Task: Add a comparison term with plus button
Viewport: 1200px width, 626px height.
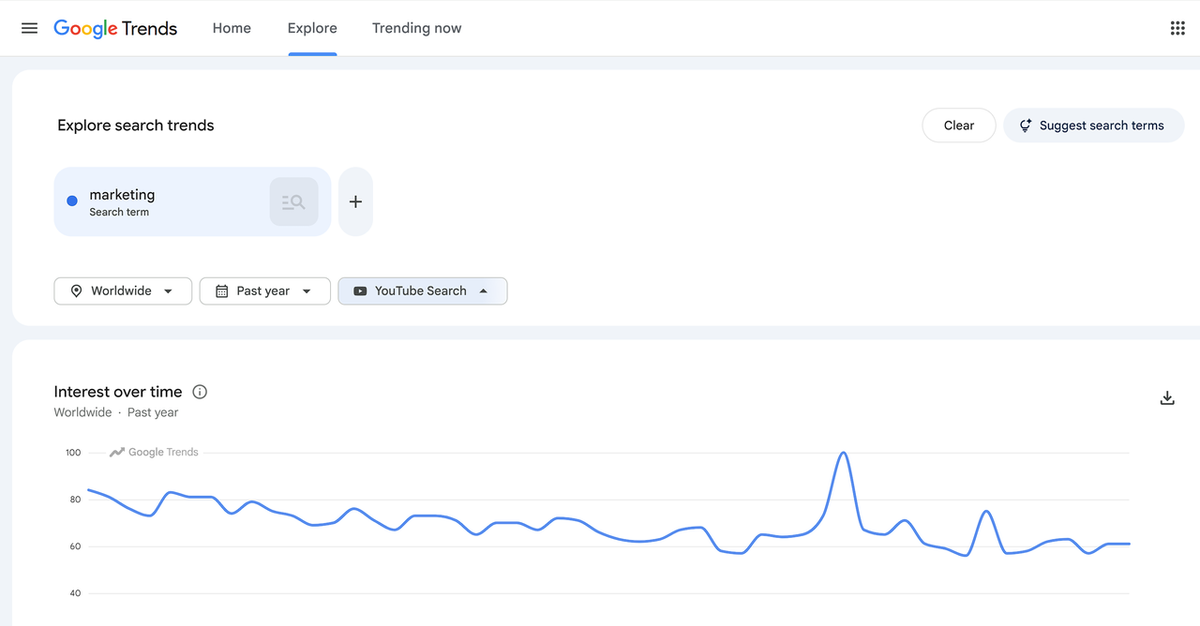Action: pos(355,202)
